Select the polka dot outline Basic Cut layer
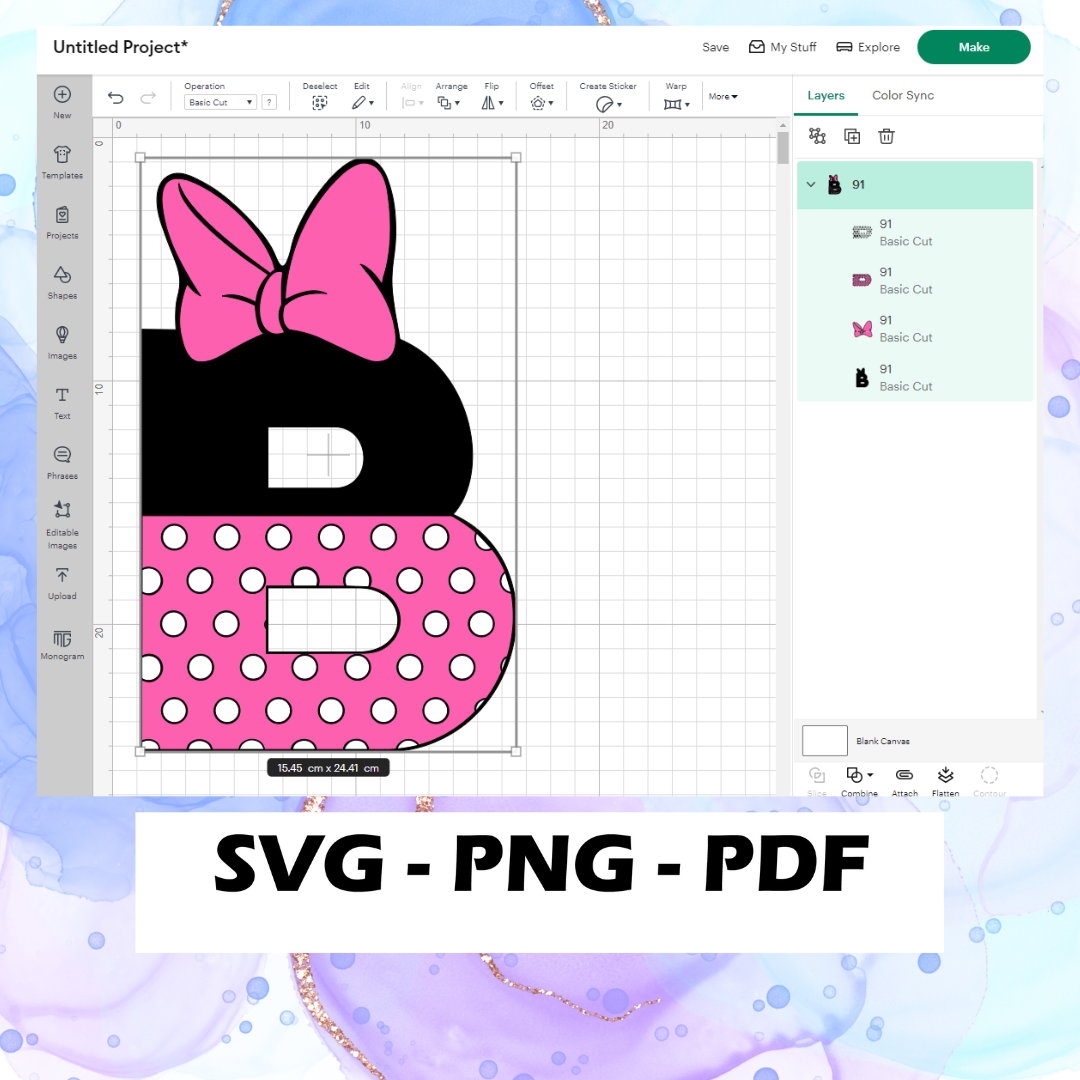The height and width of the screenshot is (1080, 1080). point(915,233)
